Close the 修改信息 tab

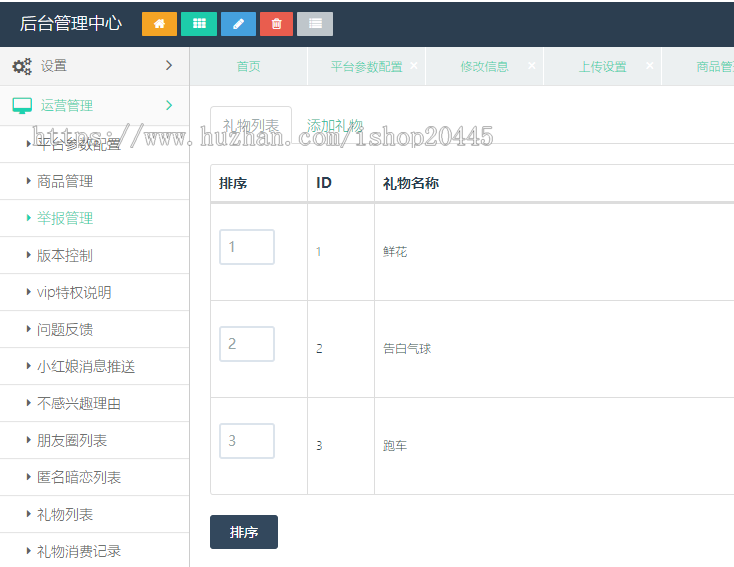[x=532, y=65]
